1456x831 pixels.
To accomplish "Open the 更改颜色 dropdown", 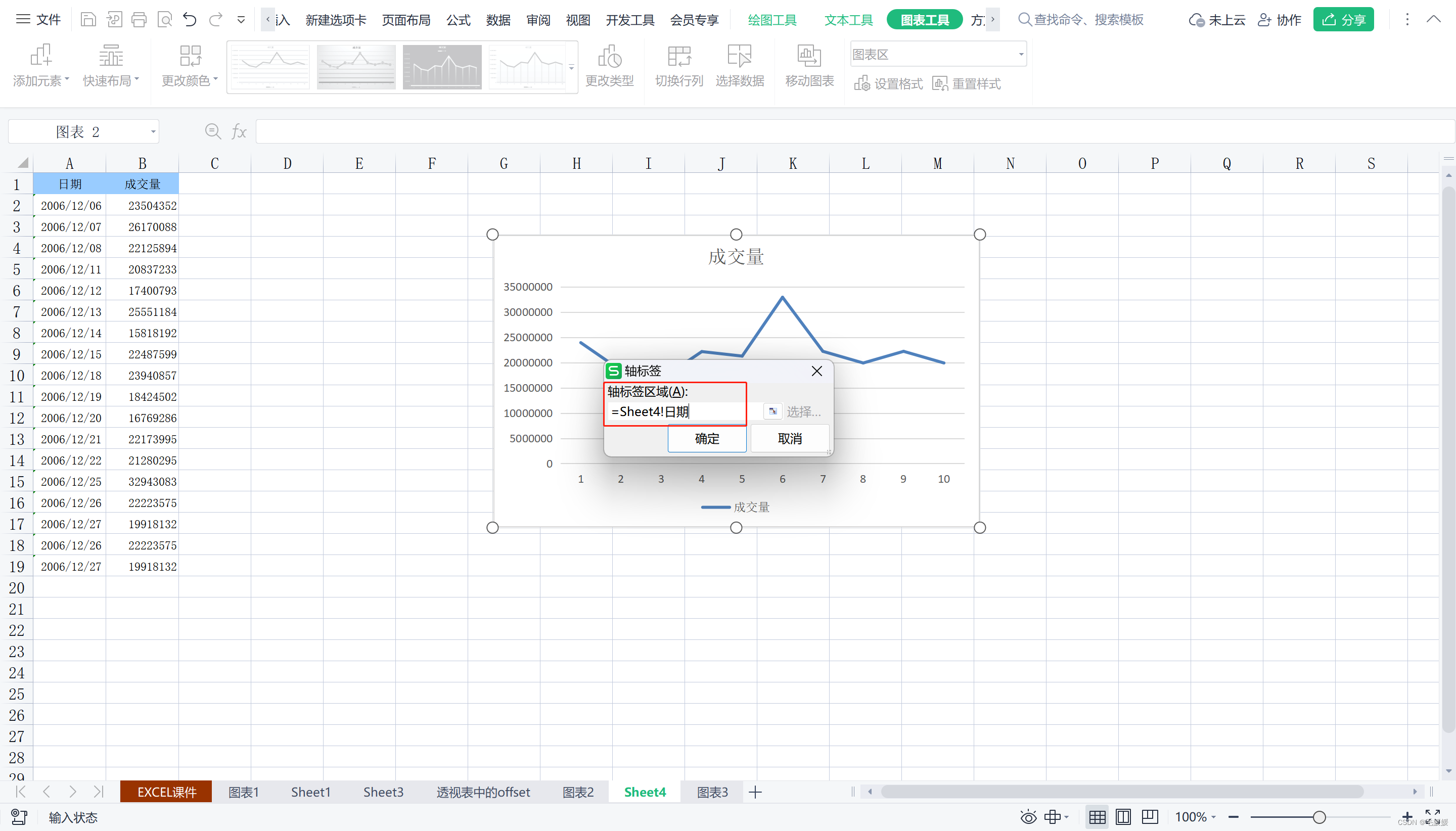I will 190,66.
